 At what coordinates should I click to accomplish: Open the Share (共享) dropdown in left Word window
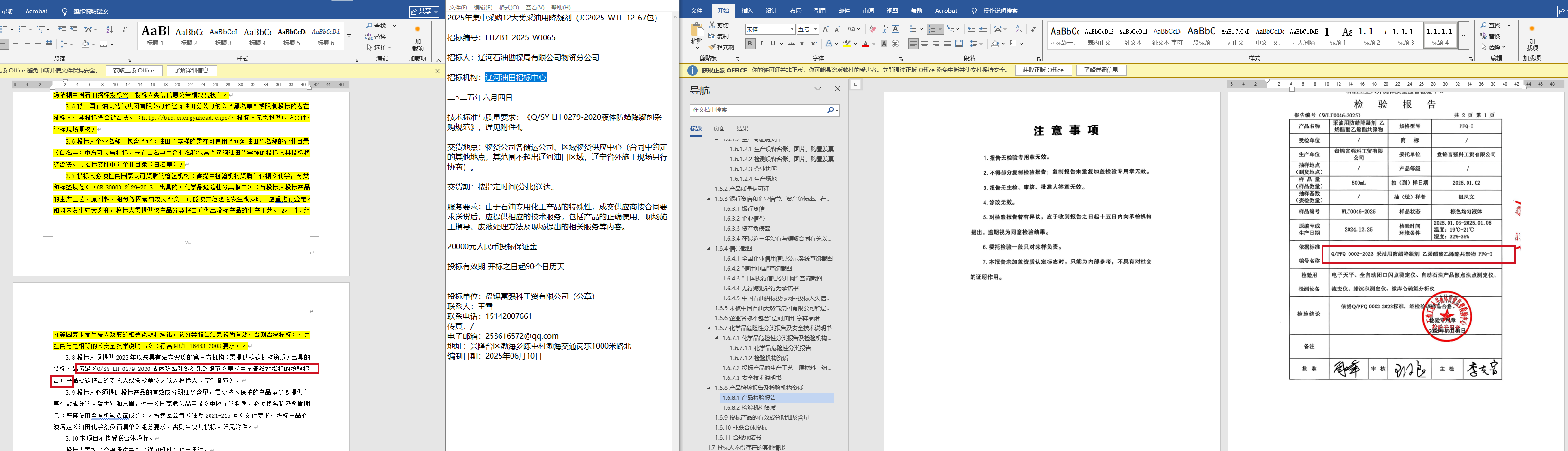click(x=424, y=11)
